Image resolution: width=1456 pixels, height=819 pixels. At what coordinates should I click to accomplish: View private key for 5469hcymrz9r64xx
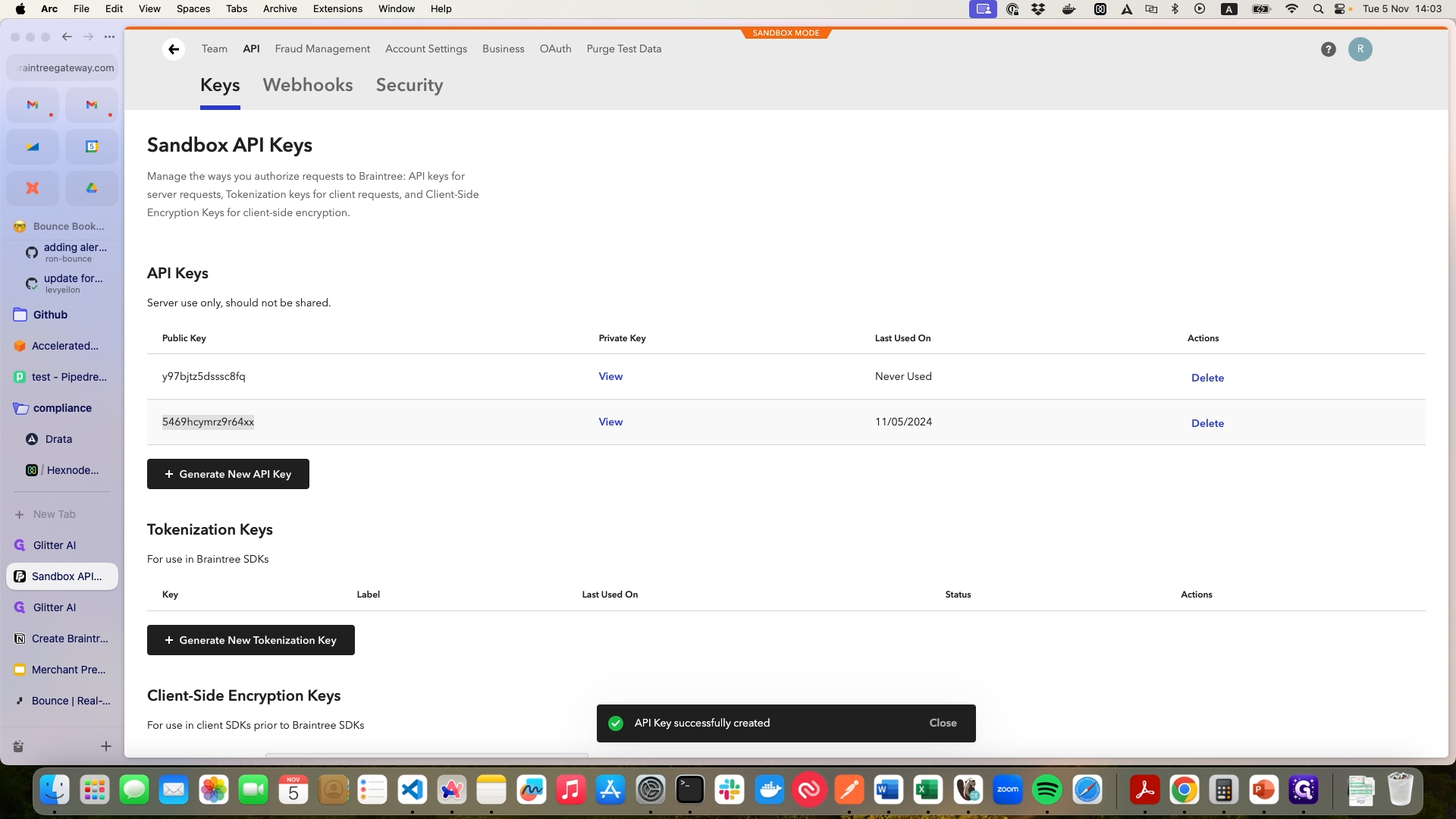610,422
